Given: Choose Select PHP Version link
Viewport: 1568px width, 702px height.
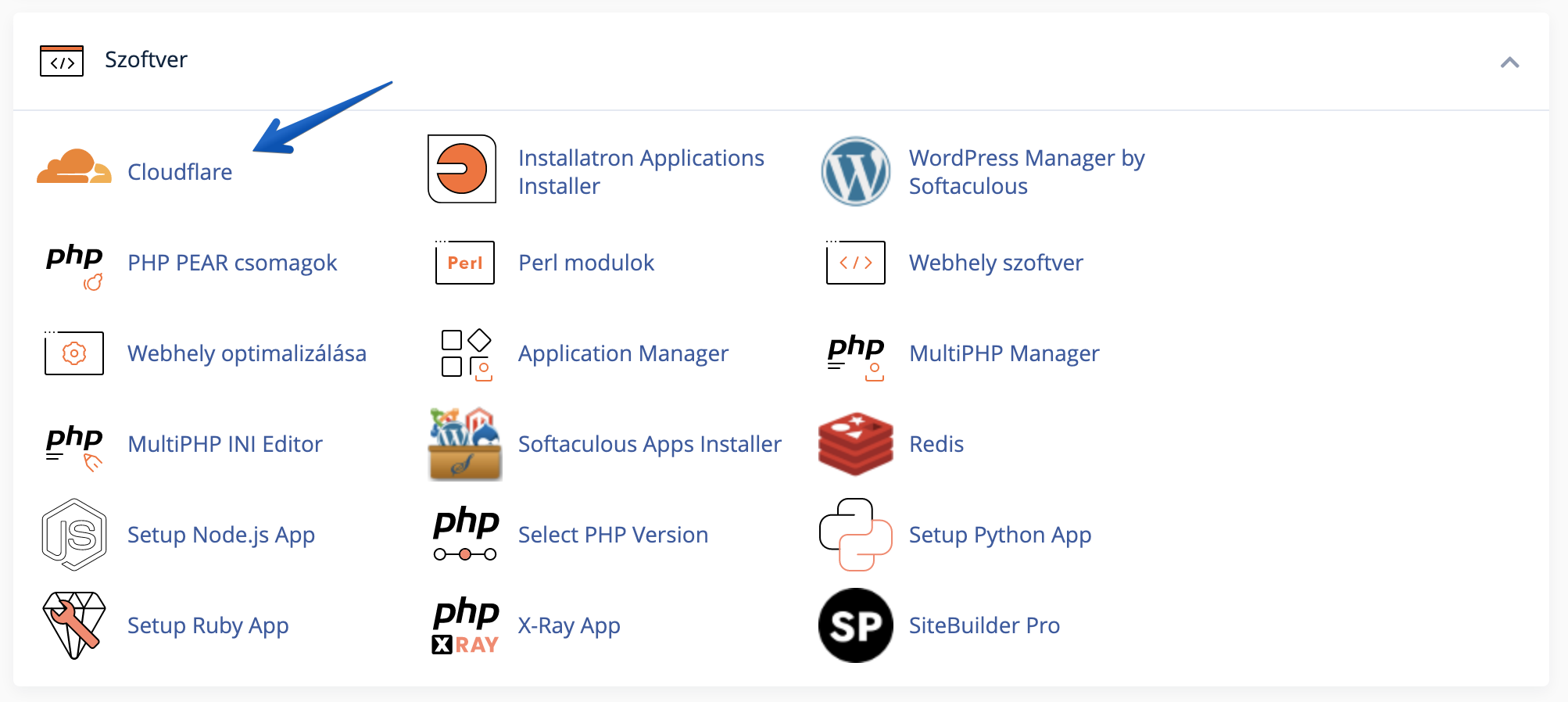Looking at the screenshot, I should tap(613, 535).
